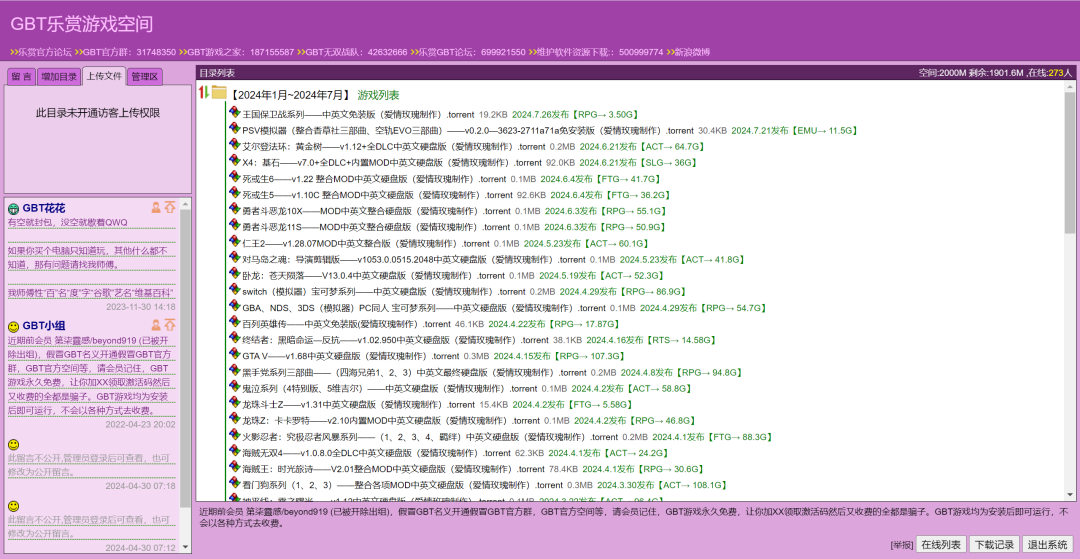Click the message panel scrollbar up arrow
This screenshot has height=559, width=1080.
click(185, 204)
